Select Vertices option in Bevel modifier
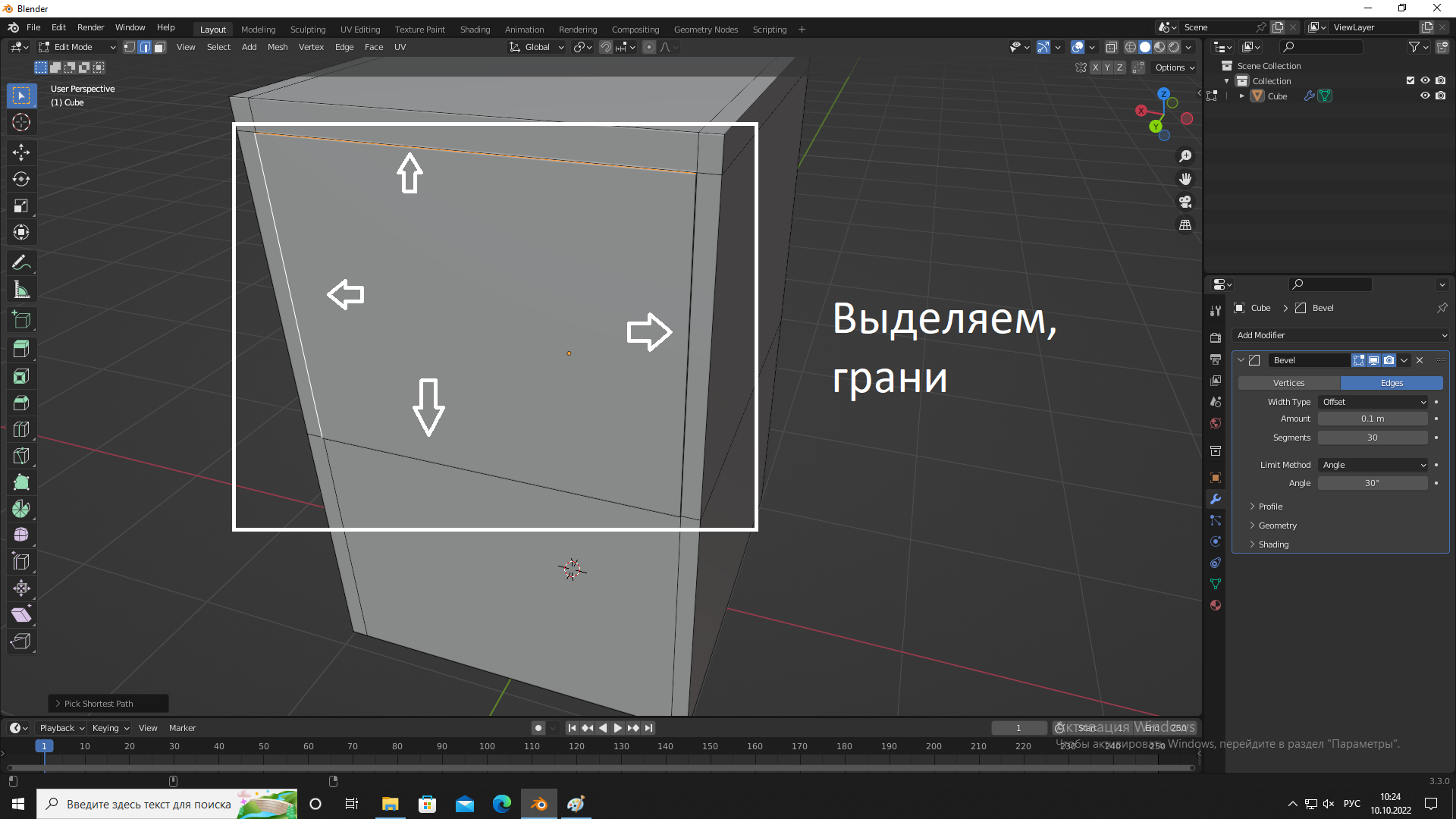The width and height of the screenshot is (1456, 819). click(x=1289, y=383)
